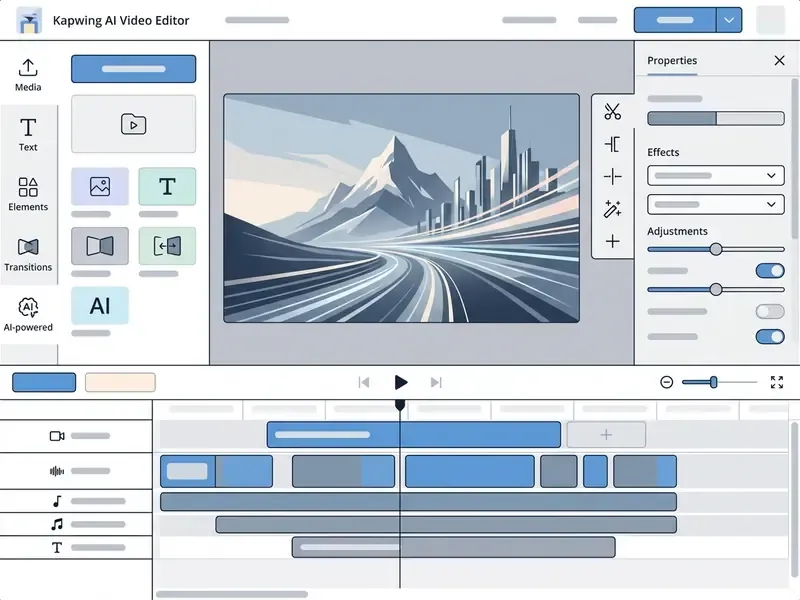Click the segmented bar under Properties
The height and width of the screenshot is (600, 800).
(x=715, y=118)
